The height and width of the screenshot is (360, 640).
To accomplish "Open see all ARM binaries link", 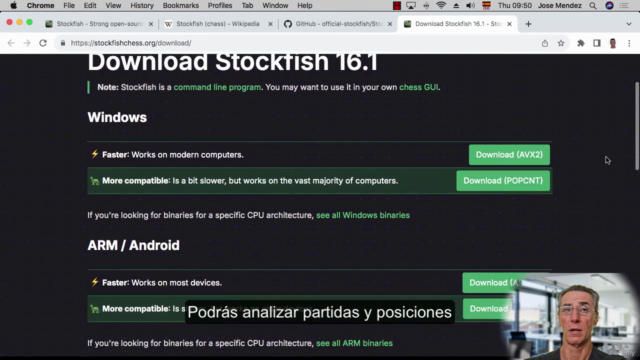I will (x=354, y=343).
